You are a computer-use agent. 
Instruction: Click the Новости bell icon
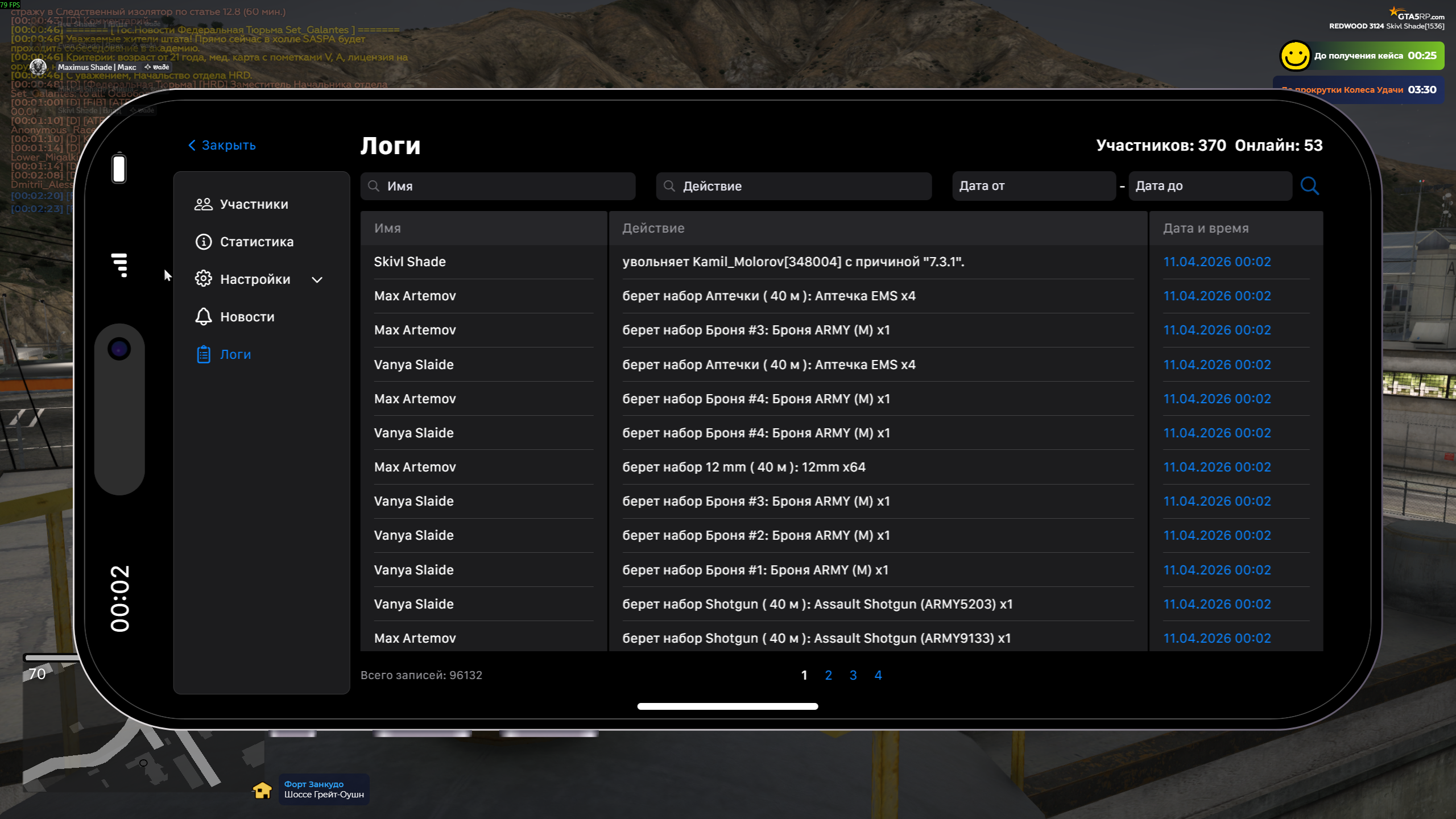203,317
